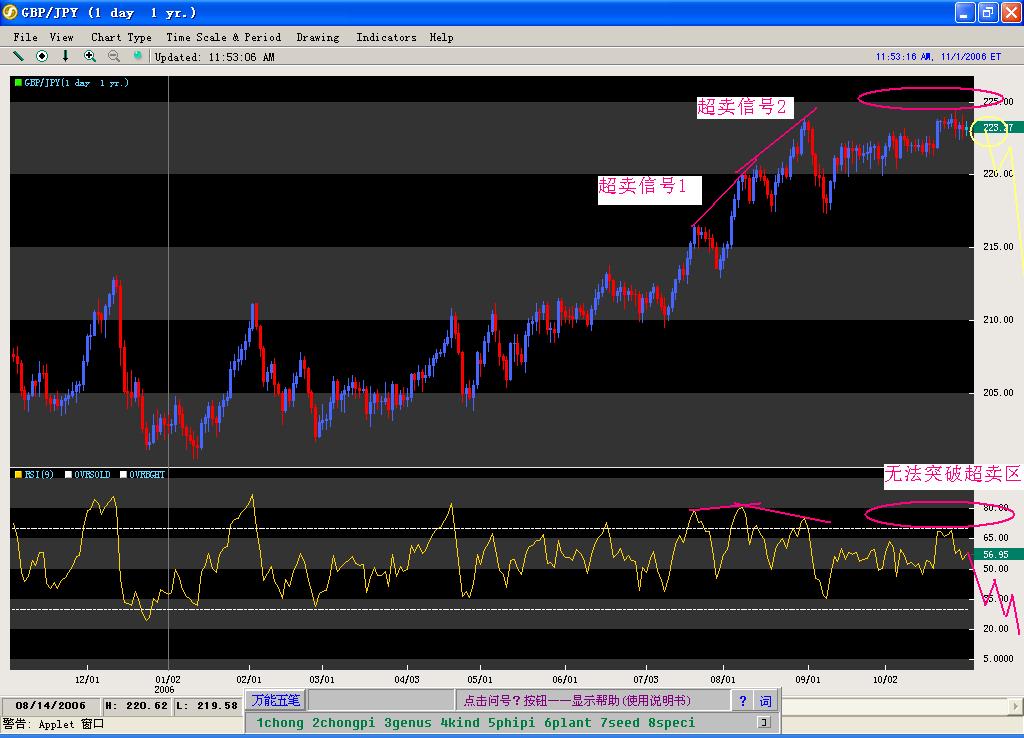The width and height of the screenshot is (1024, 738).
Task: Open the File menu
Action: pos(25,37)
